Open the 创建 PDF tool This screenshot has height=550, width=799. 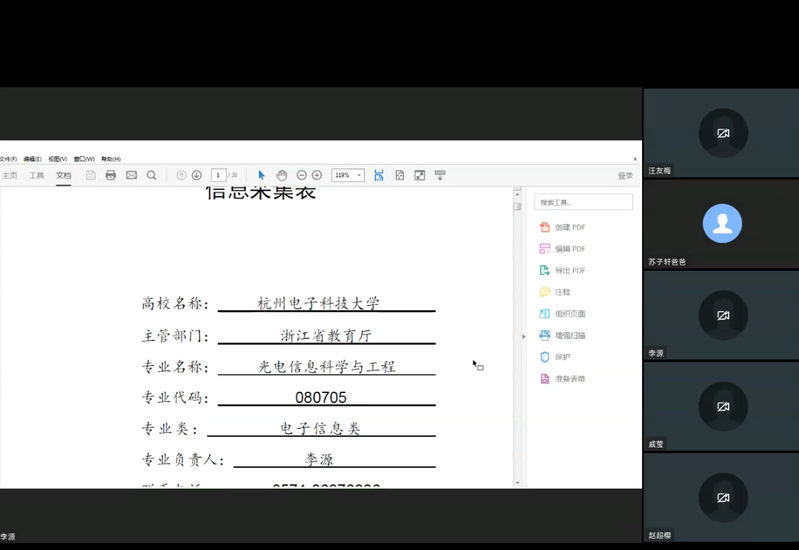(563, 227)
